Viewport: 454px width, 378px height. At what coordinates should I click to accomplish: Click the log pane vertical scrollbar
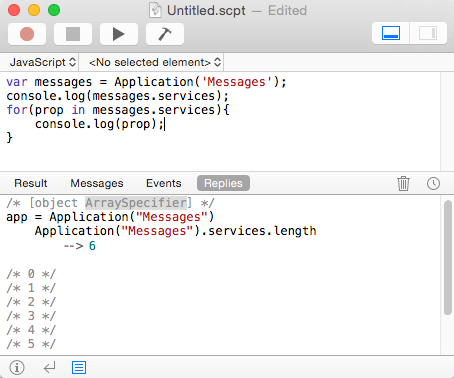coord(448,257)
